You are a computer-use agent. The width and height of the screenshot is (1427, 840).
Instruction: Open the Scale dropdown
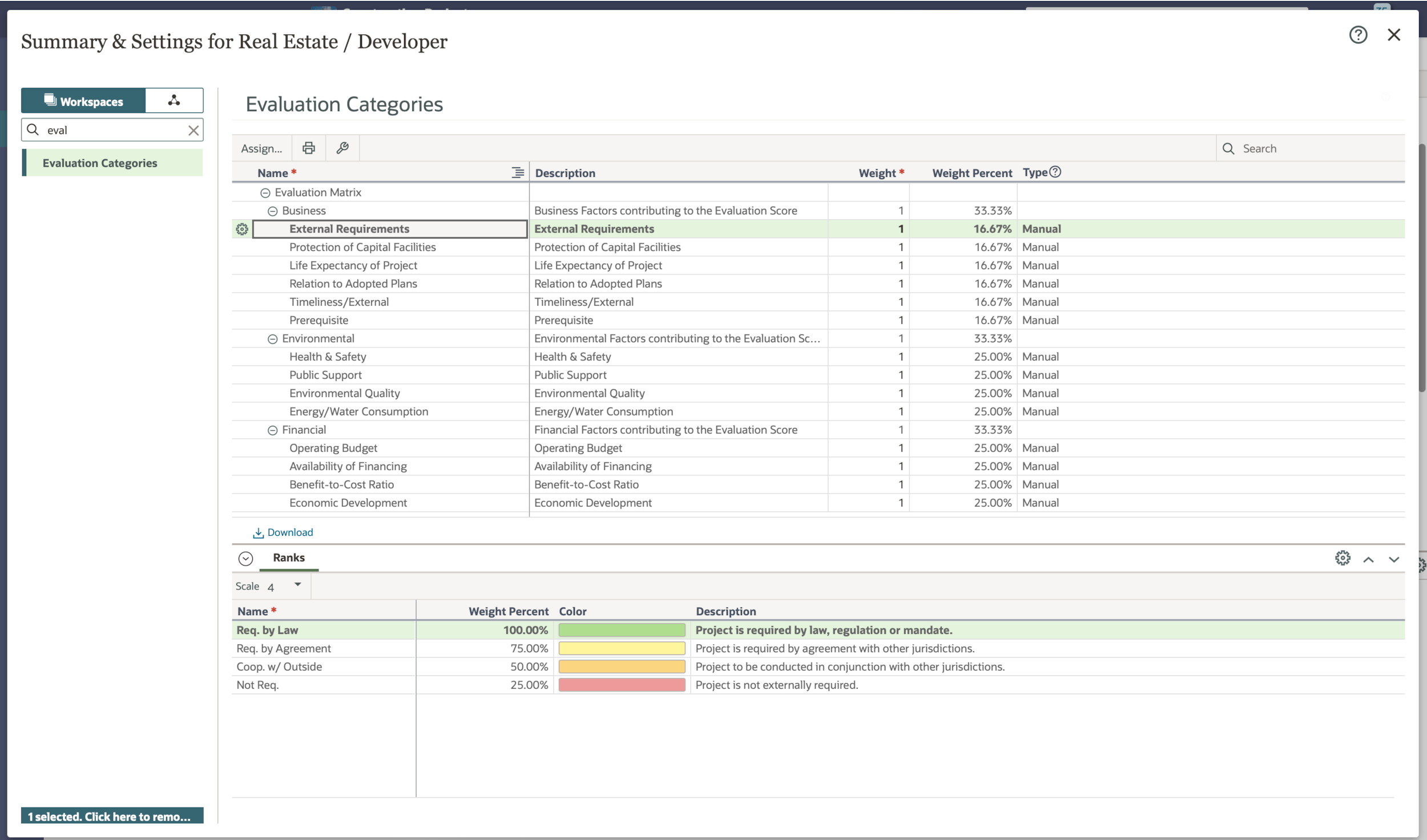coord(297,585)
